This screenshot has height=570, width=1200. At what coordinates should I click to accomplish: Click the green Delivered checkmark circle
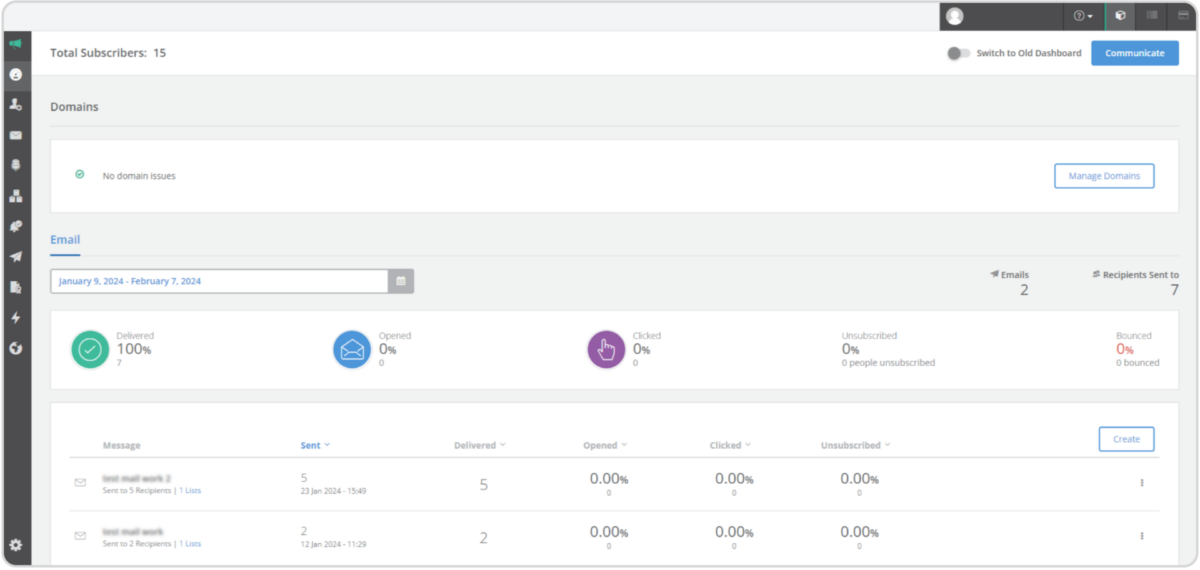click(90, 349)
